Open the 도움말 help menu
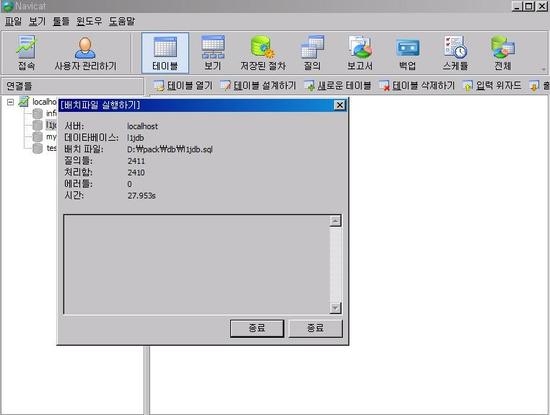The height and width of the screenshot is (415, 550). click(121, 21)
